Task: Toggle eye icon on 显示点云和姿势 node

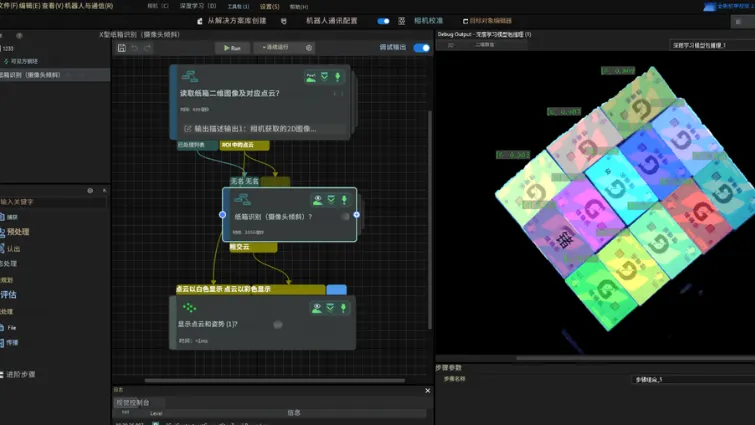Action: 317,308
